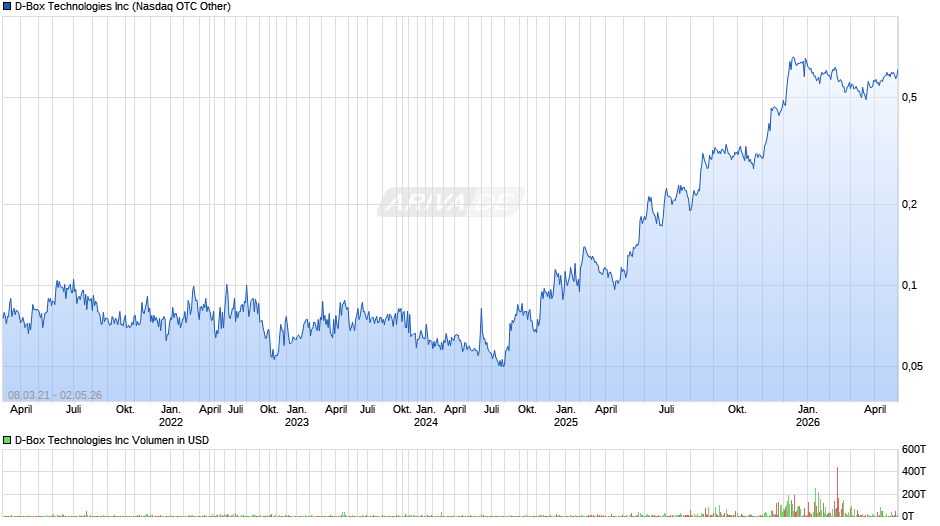Click the price axis label '0,1'
Viewport: 940px width, 526px height.
pos(909,285)
